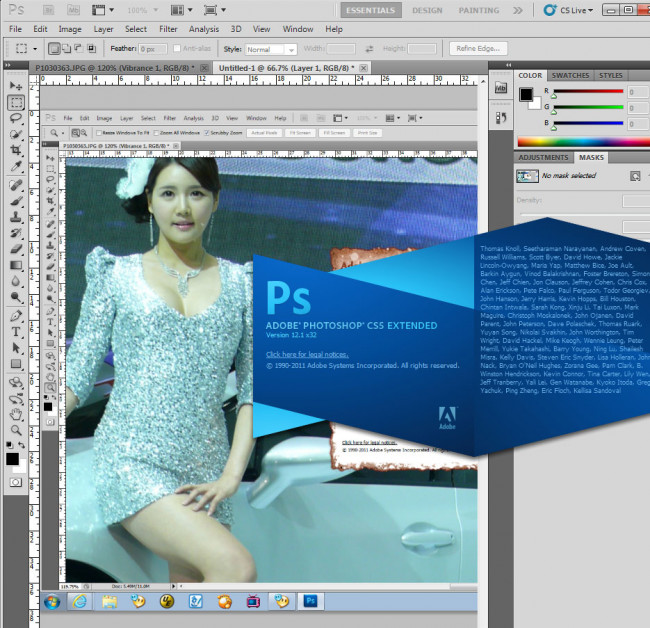
Task: Open the Style dropdown set to Normal
Action: [x=271, y=48]
